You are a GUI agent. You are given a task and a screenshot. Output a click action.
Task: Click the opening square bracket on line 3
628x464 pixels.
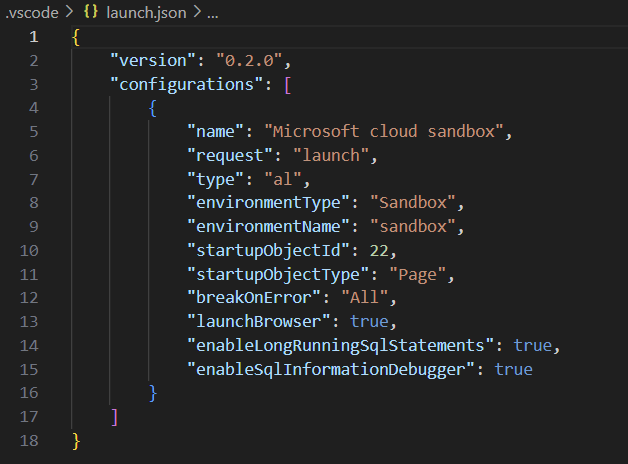coord(287,85)
